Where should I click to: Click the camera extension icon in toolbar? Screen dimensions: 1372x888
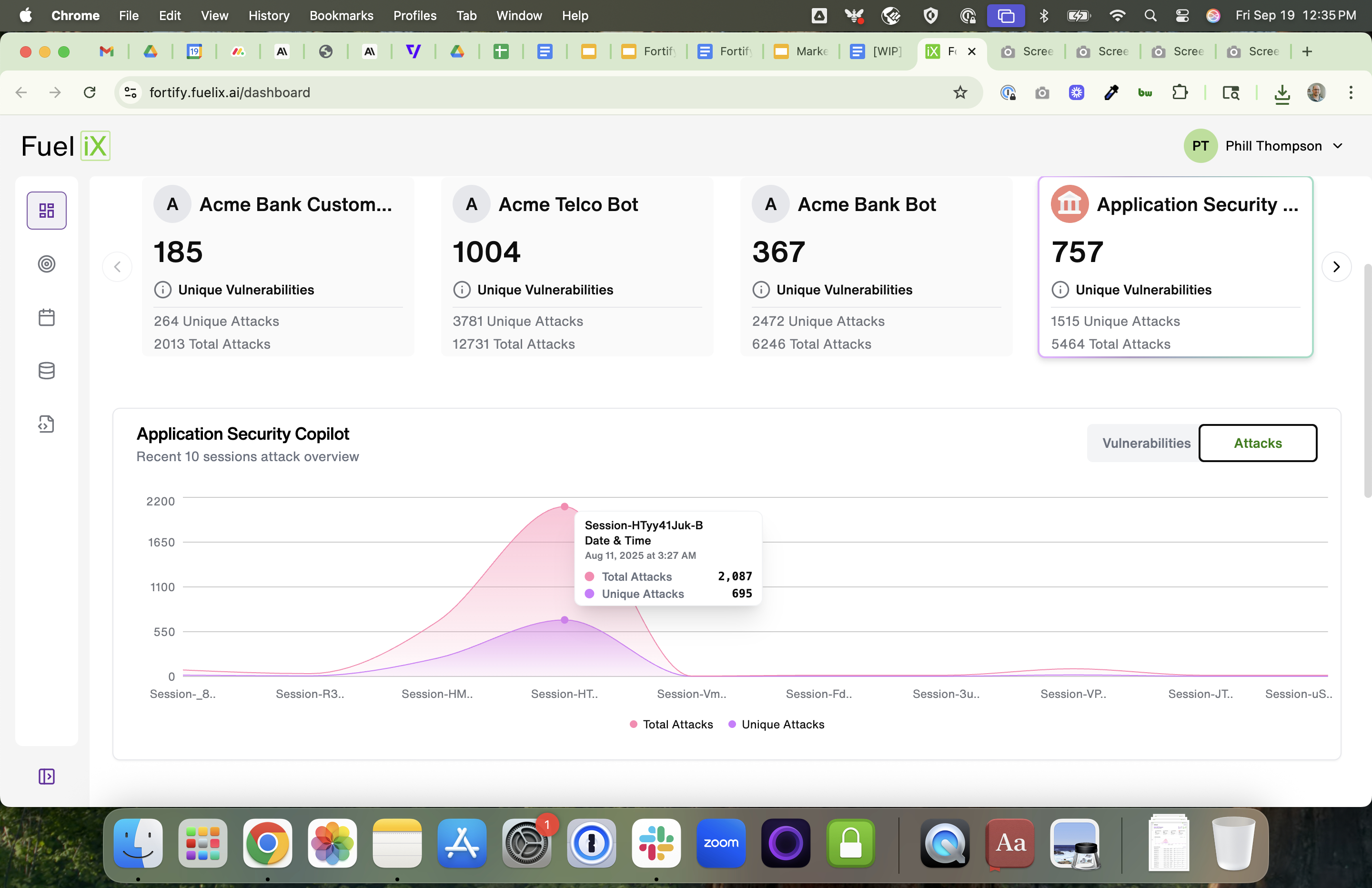1042,93
